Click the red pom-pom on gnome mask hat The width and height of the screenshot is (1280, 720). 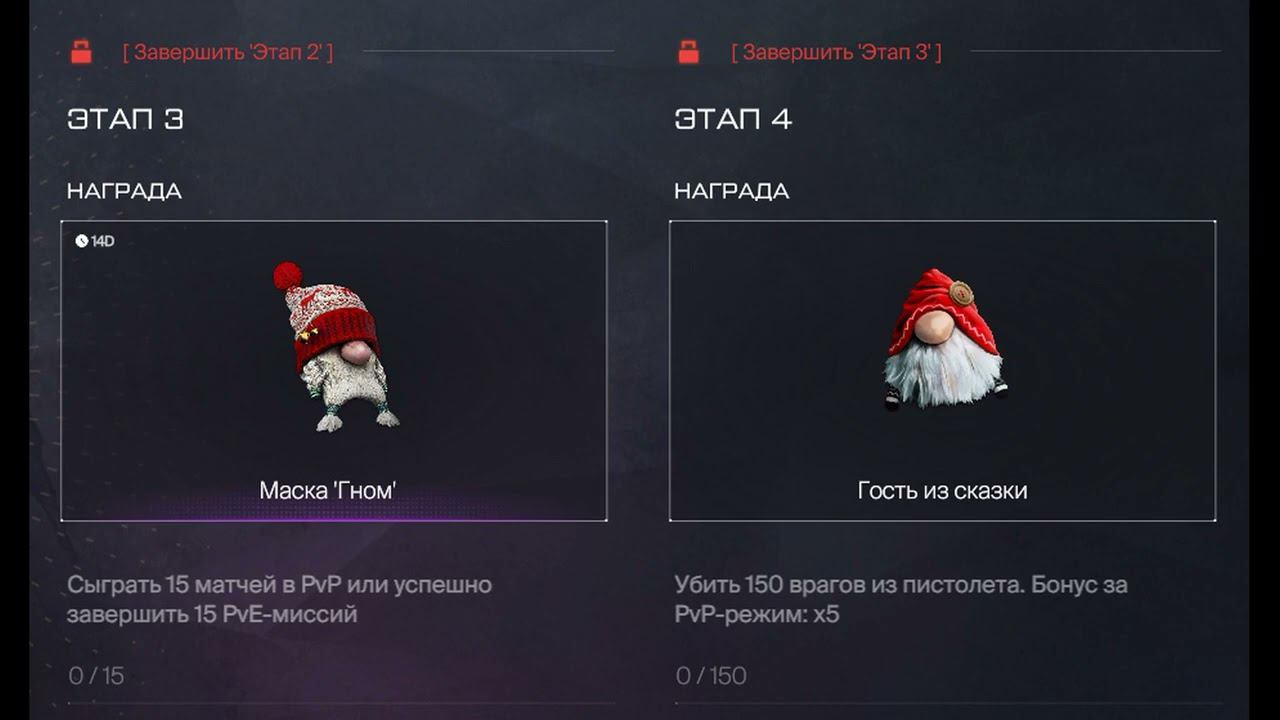point(288,275)
